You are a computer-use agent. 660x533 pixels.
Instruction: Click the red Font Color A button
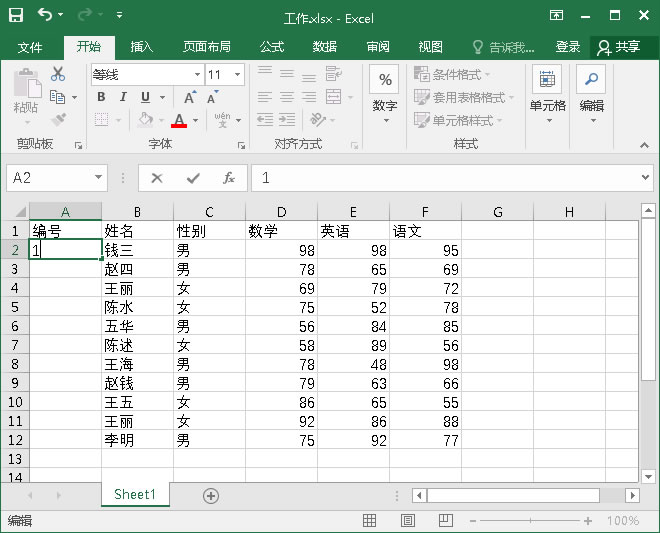[179, 120]
